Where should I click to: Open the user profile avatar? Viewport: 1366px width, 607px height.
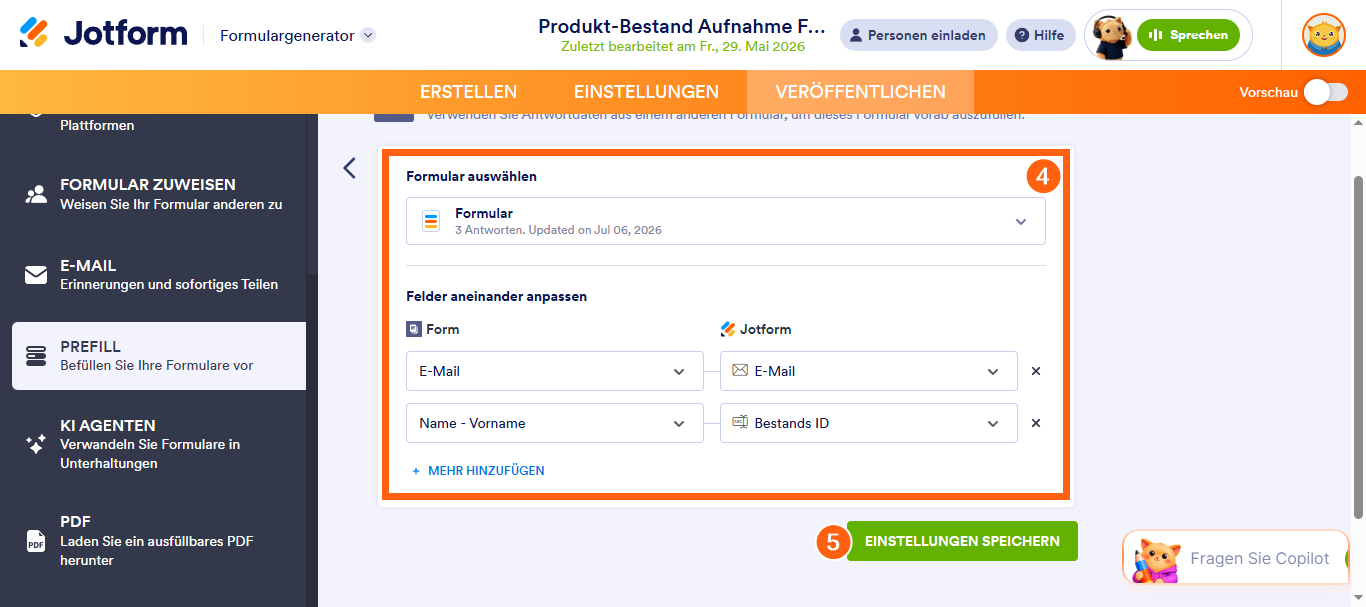click(x=1323, y=35)
